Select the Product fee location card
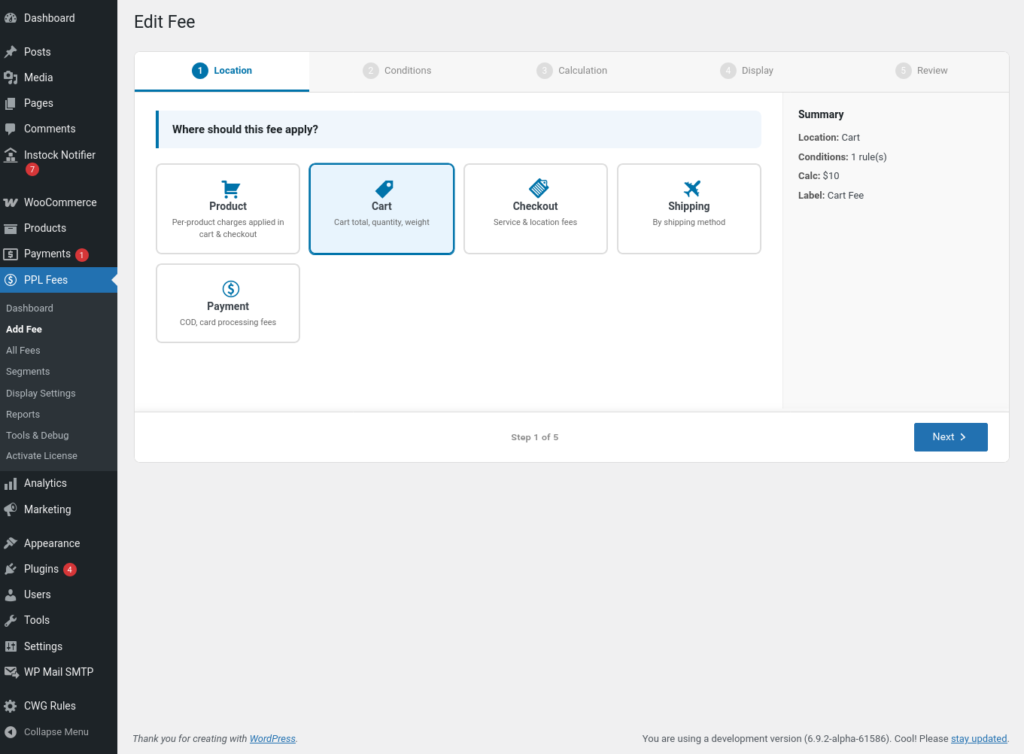Viewport: 1024px width, 754px height. pyautogui.click(x=228, y=209)
